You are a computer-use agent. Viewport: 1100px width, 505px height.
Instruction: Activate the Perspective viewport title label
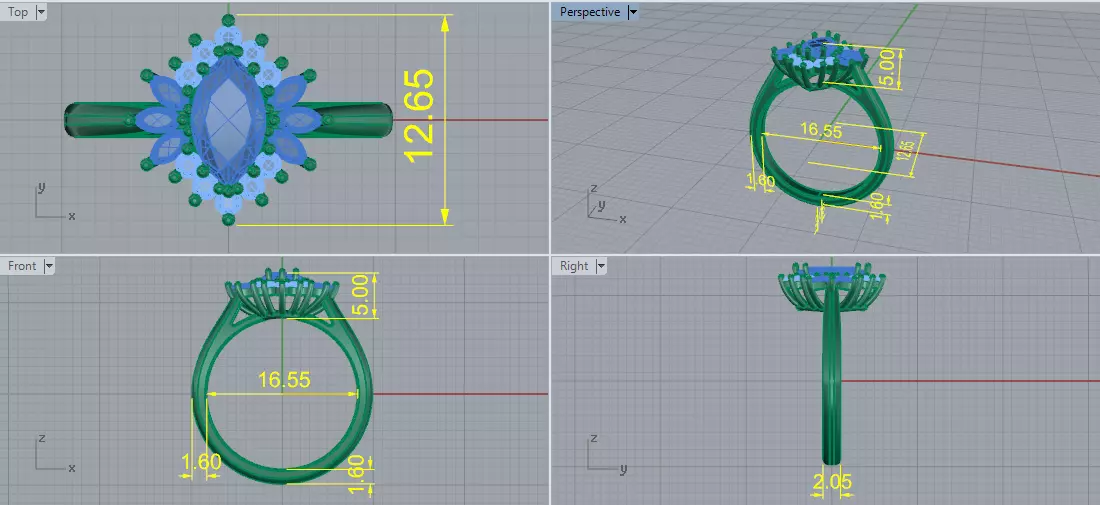tap(589, 12)
